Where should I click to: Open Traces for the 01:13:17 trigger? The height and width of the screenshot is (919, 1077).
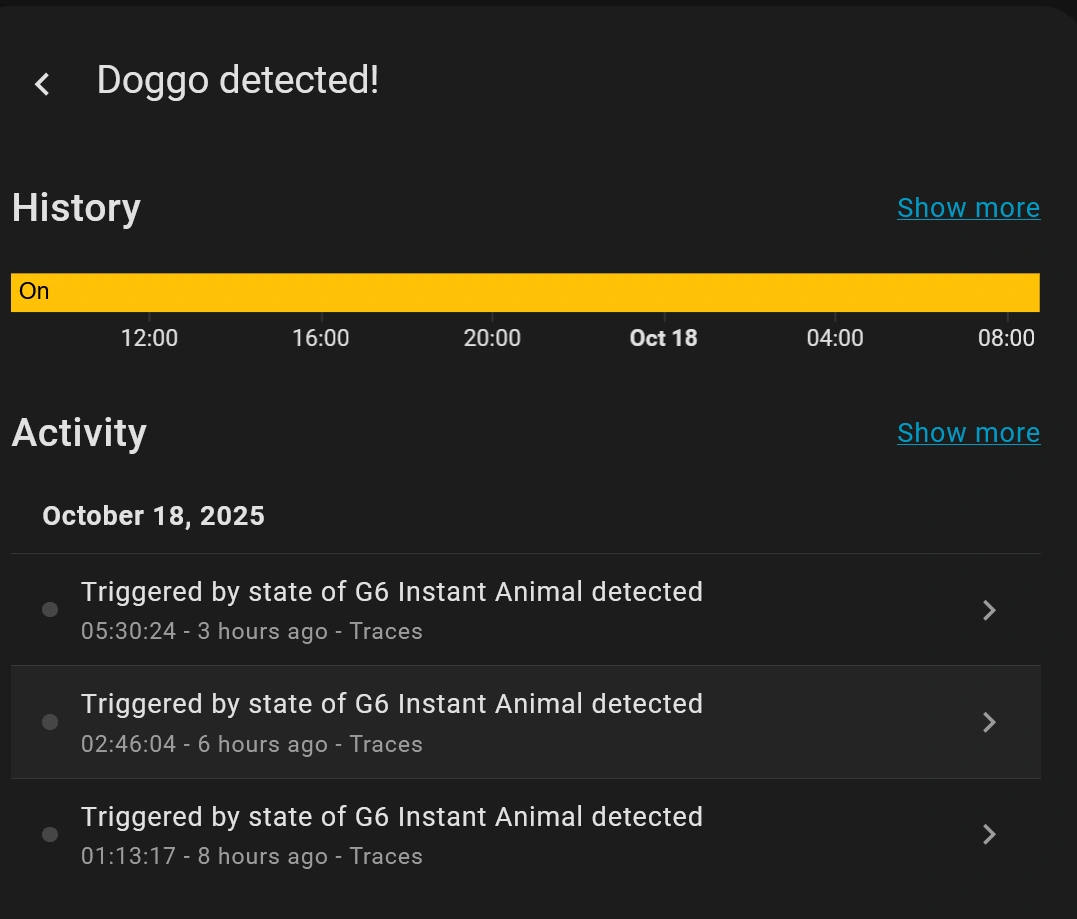[386, 857]
